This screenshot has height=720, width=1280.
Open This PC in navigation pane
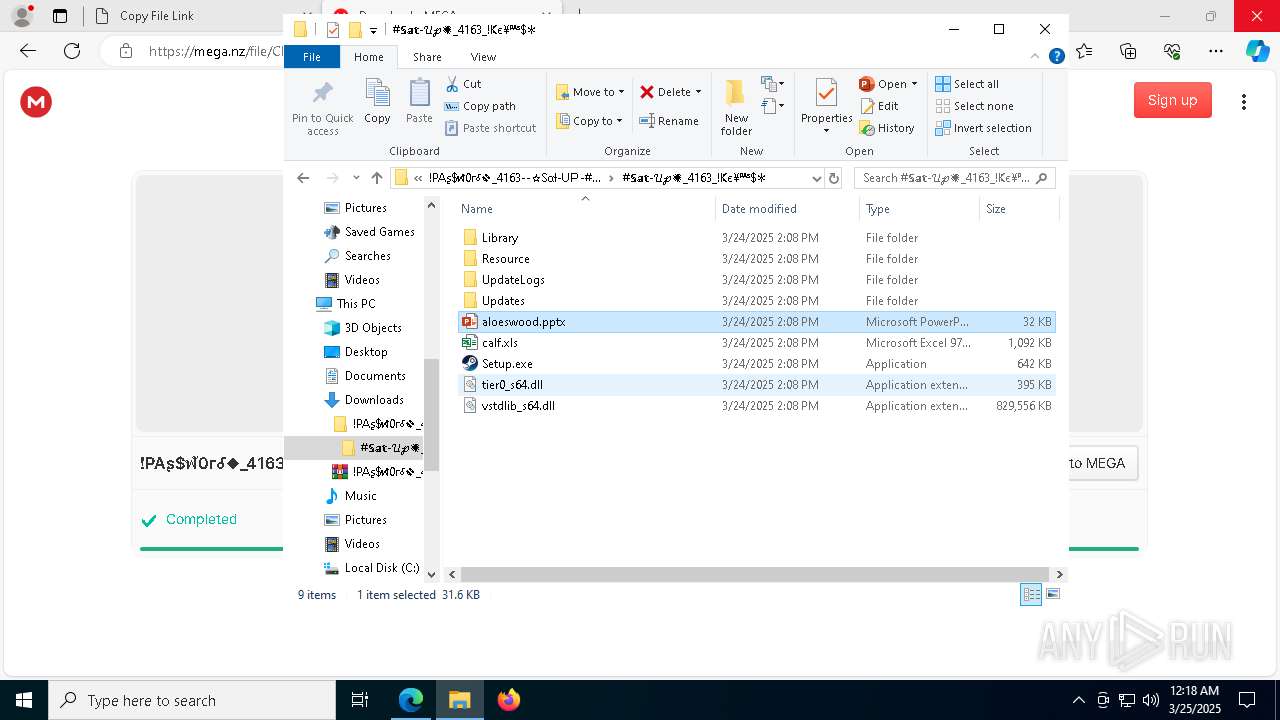pyautogui.click(x=346, y=304)
